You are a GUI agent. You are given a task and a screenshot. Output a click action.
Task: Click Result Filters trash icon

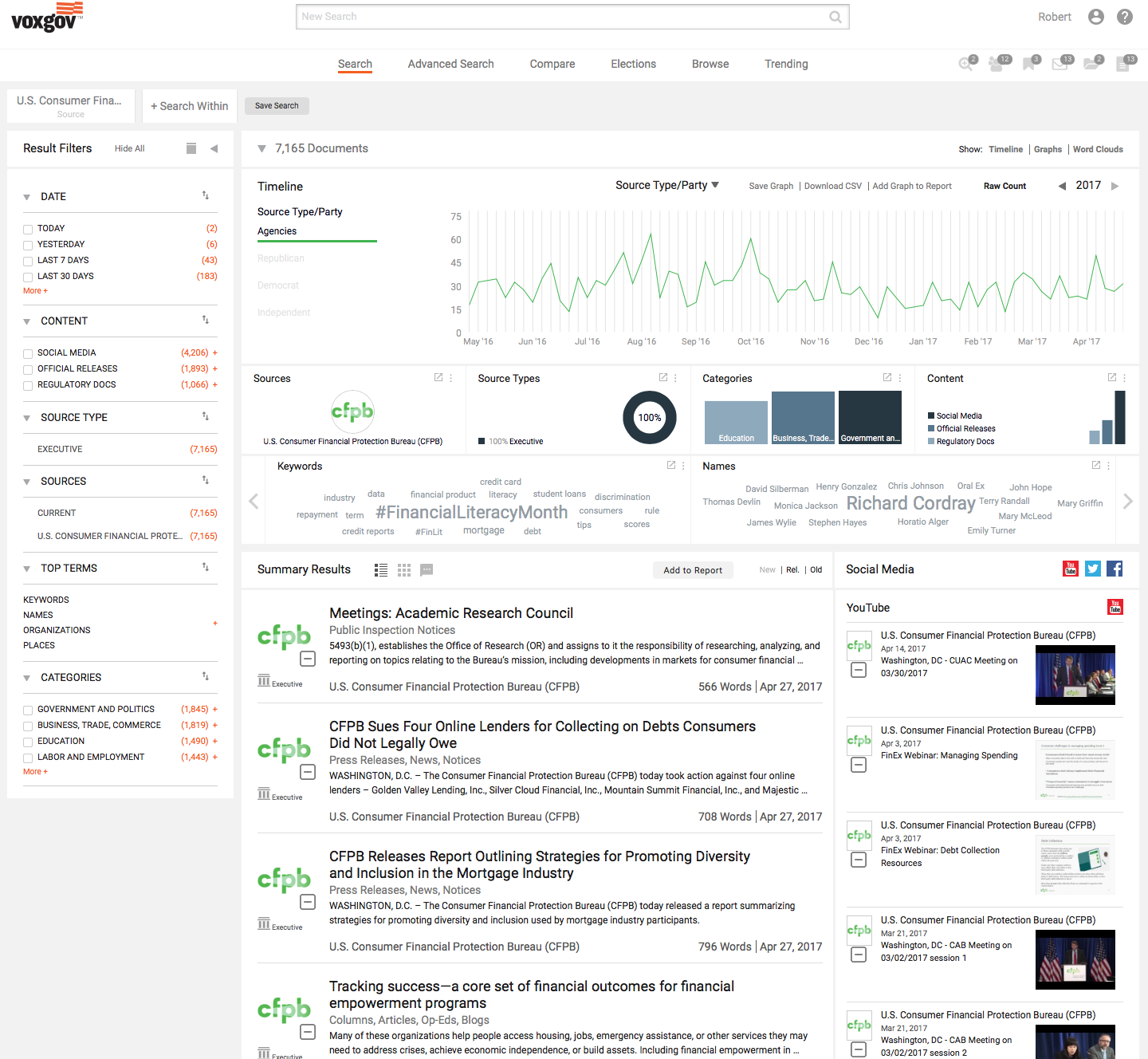point(191,148)
